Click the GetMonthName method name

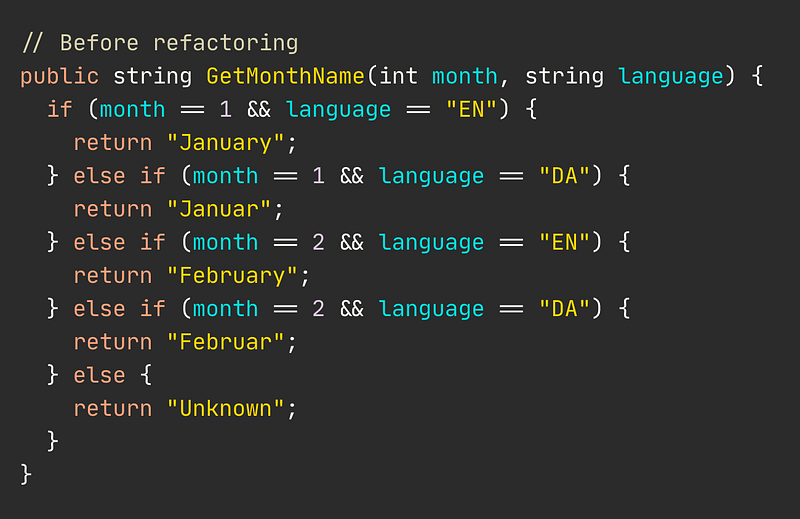(285, 76)
